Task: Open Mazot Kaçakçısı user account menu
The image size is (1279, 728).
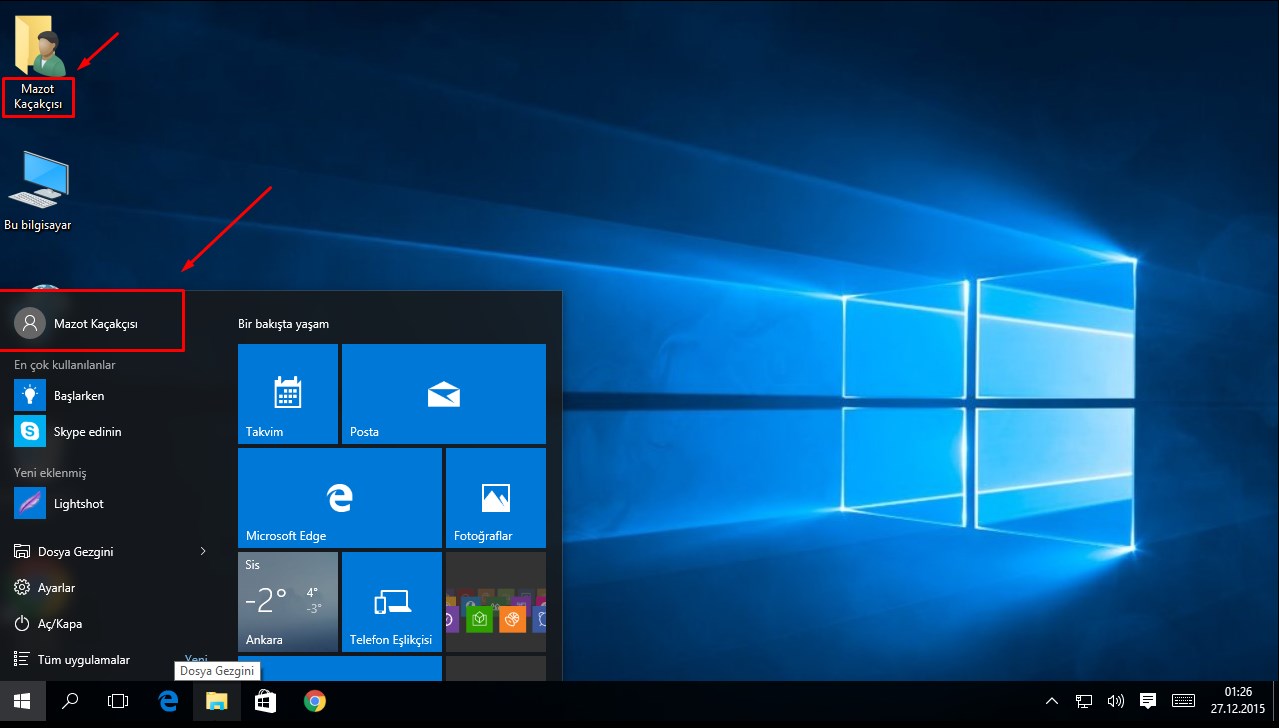Action: [x=95, y=323]
